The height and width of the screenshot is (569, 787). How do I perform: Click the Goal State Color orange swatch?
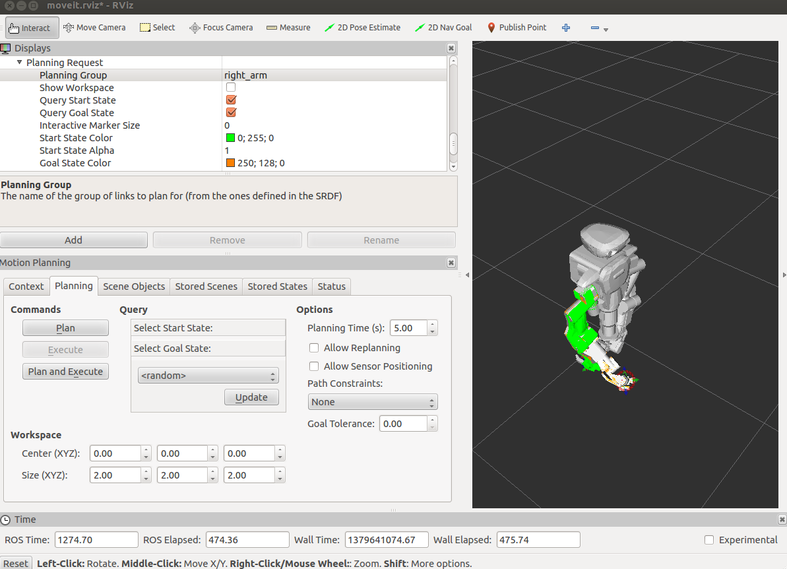point(230,163)
